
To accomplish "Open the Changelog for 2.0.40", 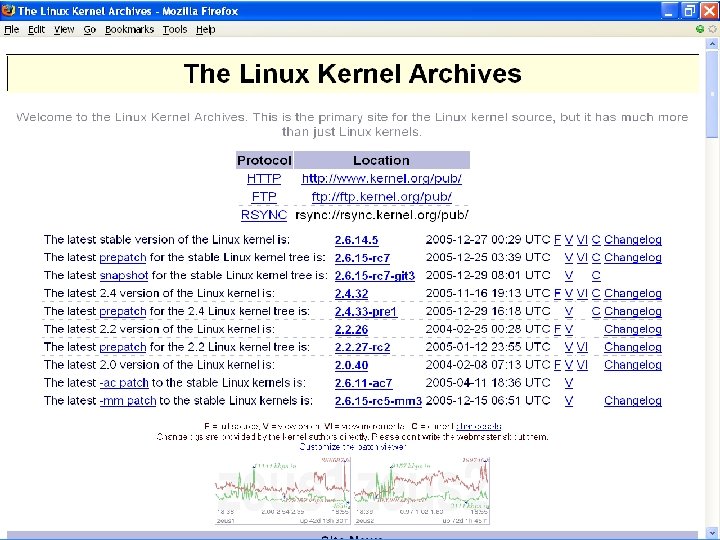I will point(633,365).
